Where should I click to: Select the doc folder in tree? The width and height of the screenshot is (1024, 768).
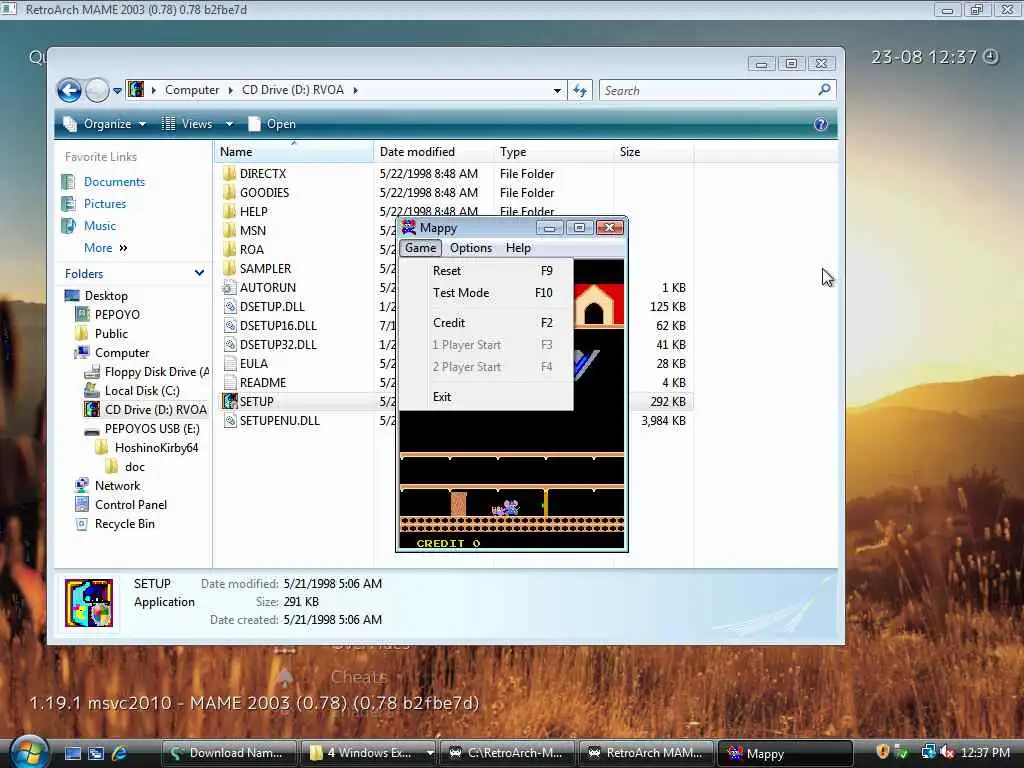pos(135,467)
